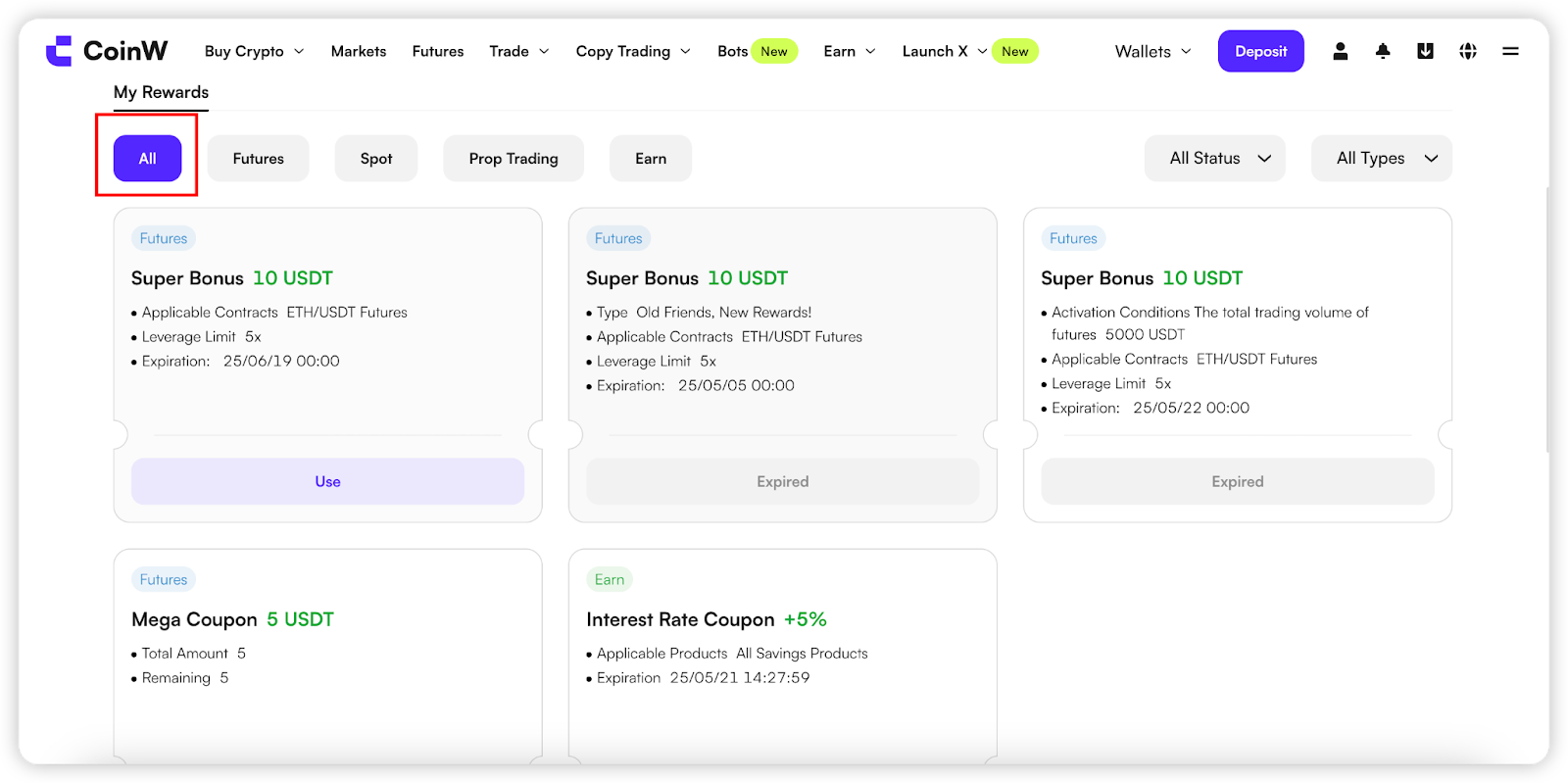The width and height of the screenshot is (1568, 783).
Task: Expand the Launch X menu
Action: pos(945,51)
